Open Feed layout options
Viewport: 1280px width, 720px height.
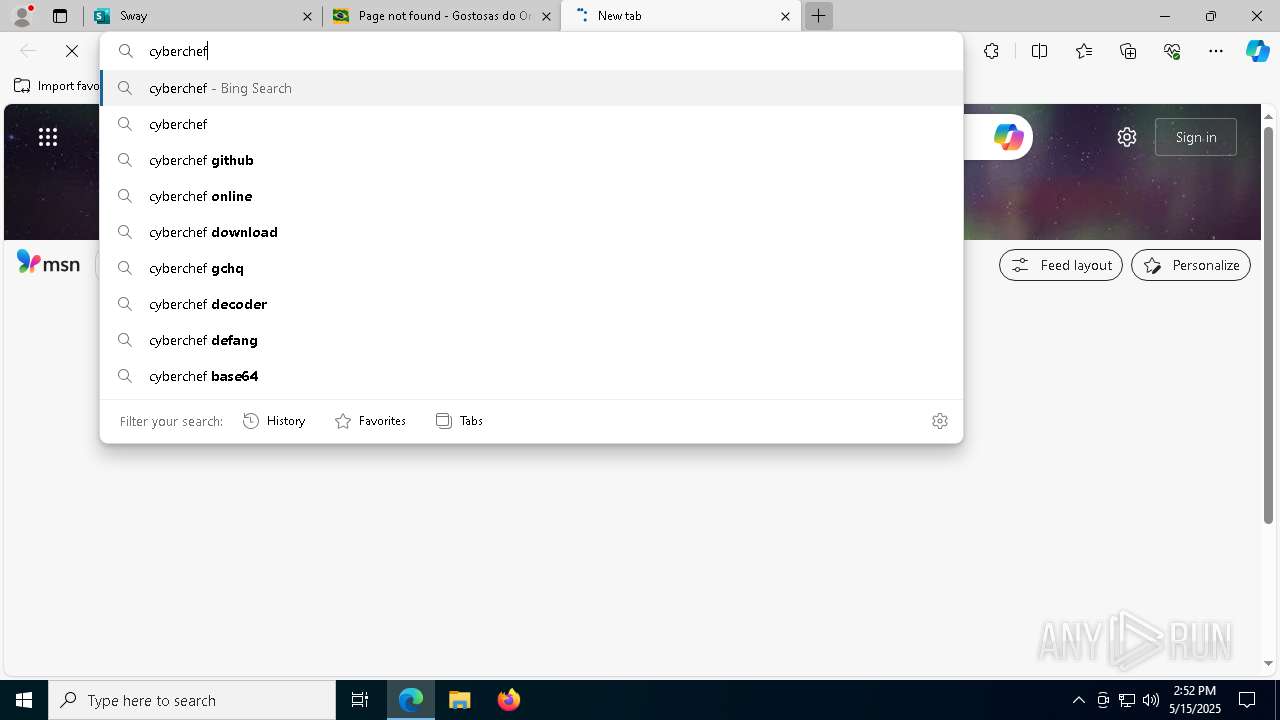(1061, 265)
